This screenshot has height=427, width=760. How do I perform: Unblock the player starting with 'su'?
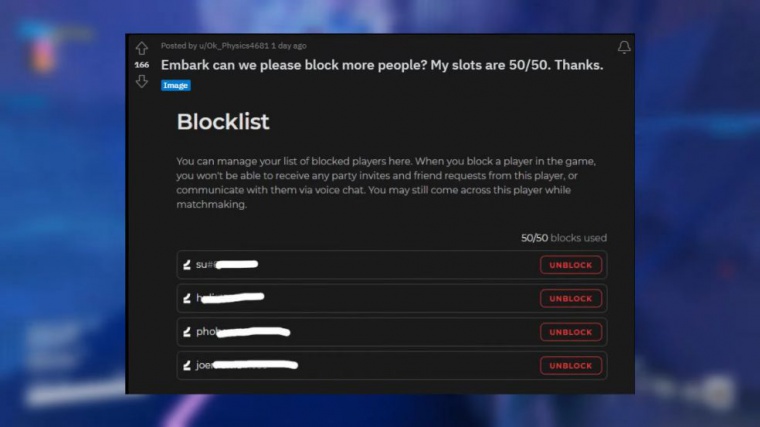[571, 265]
